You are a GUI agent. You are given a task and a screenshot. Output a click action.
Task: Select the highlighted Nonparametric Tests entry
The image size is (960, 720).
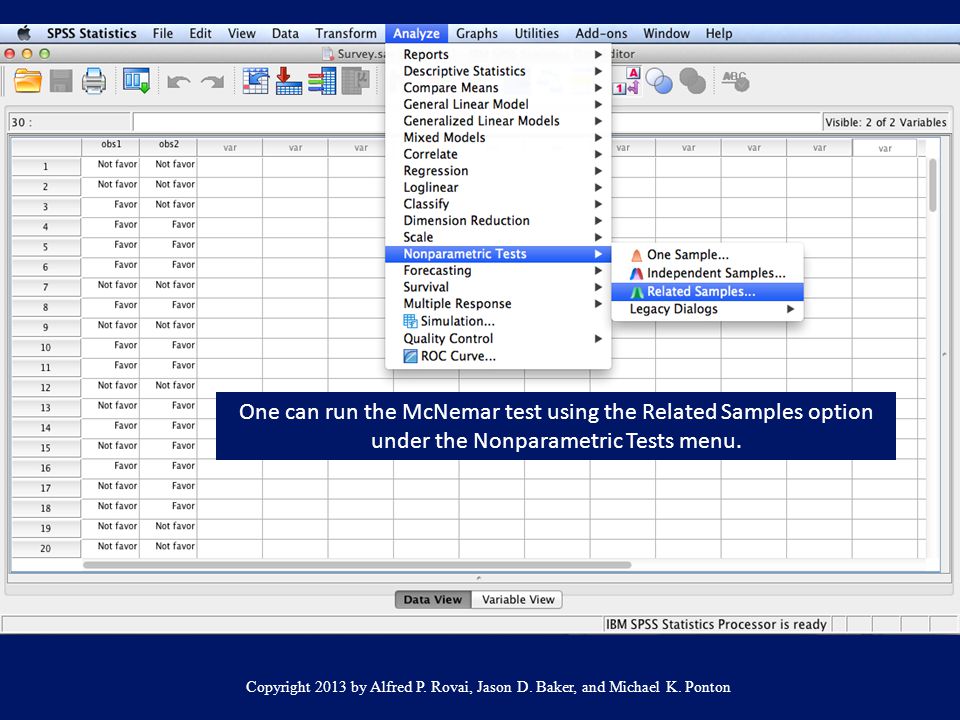[498, 253]
